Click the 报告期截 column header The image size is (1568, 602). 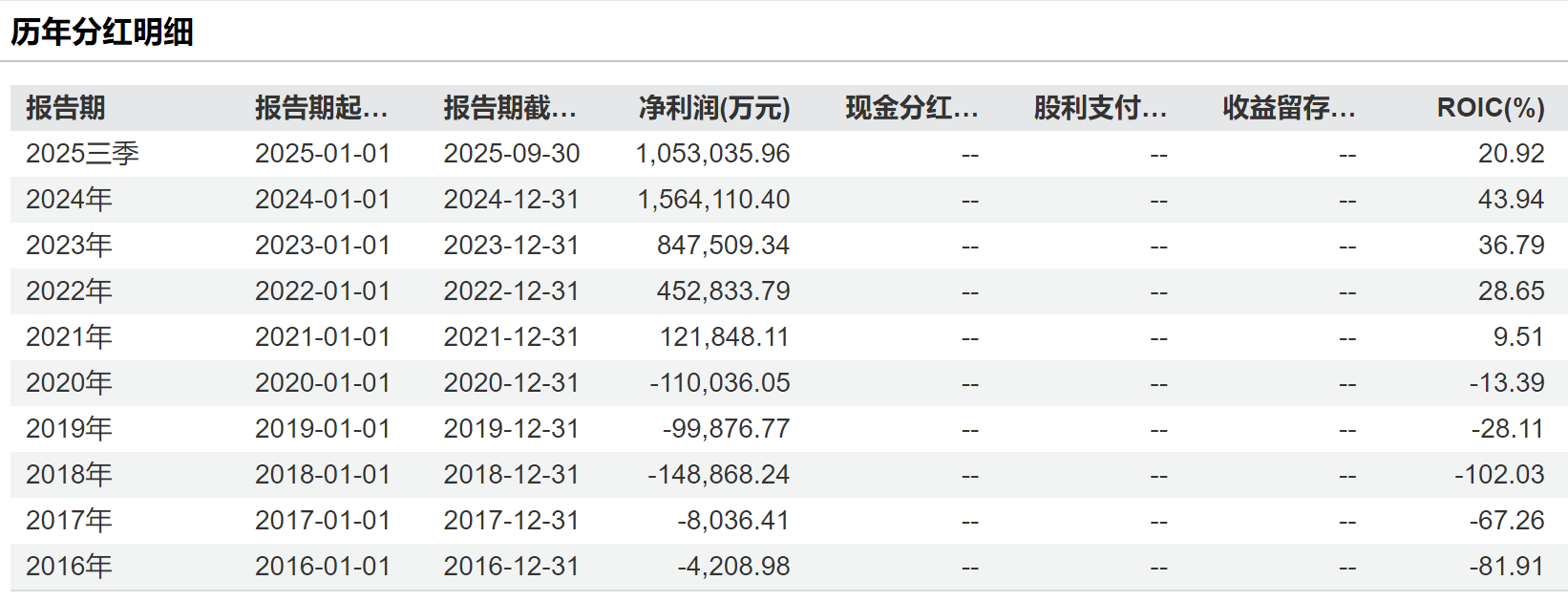point(510,108)
